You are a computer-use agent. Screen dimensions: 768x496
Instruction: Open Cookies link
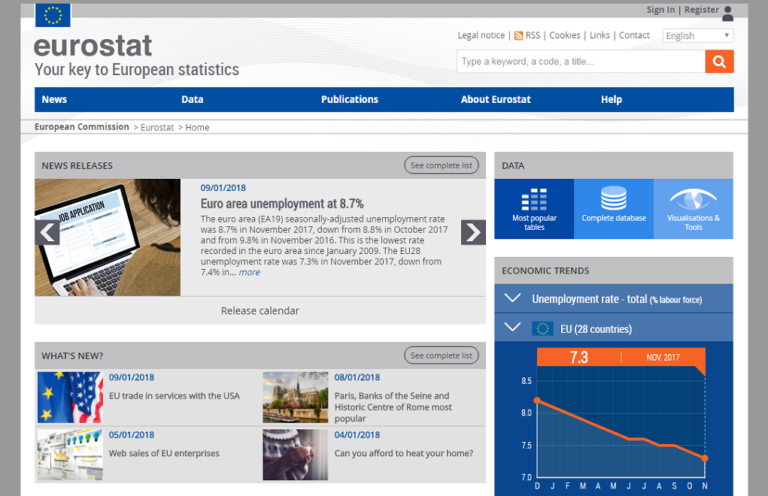[x=564, y=35]
